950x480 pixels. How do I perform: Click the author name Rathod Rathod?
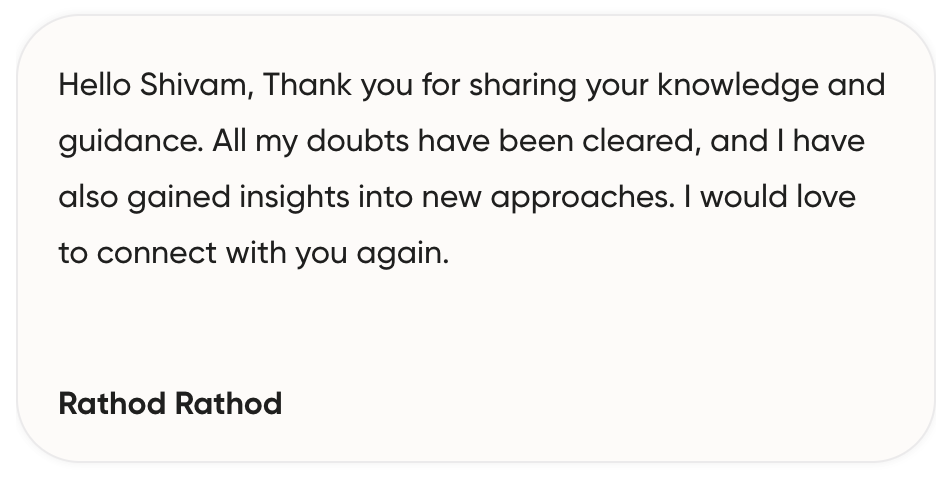(x=170, y=404)
